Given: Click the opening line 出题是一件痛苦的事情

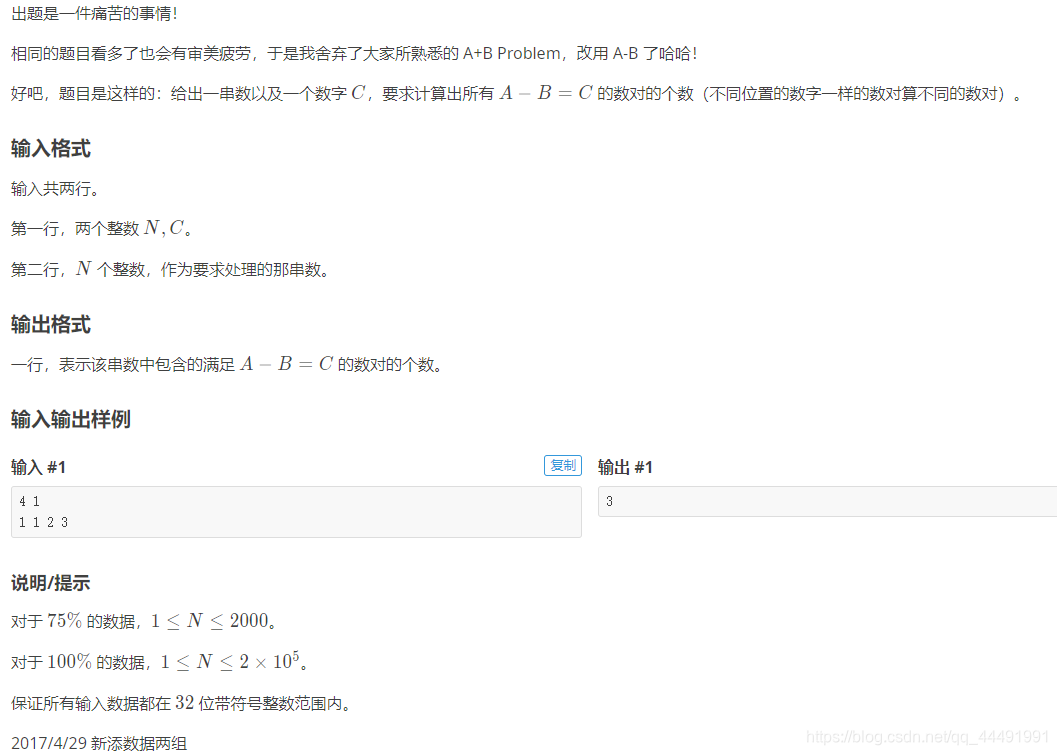Looking at the screenshot, I should 94,13.
